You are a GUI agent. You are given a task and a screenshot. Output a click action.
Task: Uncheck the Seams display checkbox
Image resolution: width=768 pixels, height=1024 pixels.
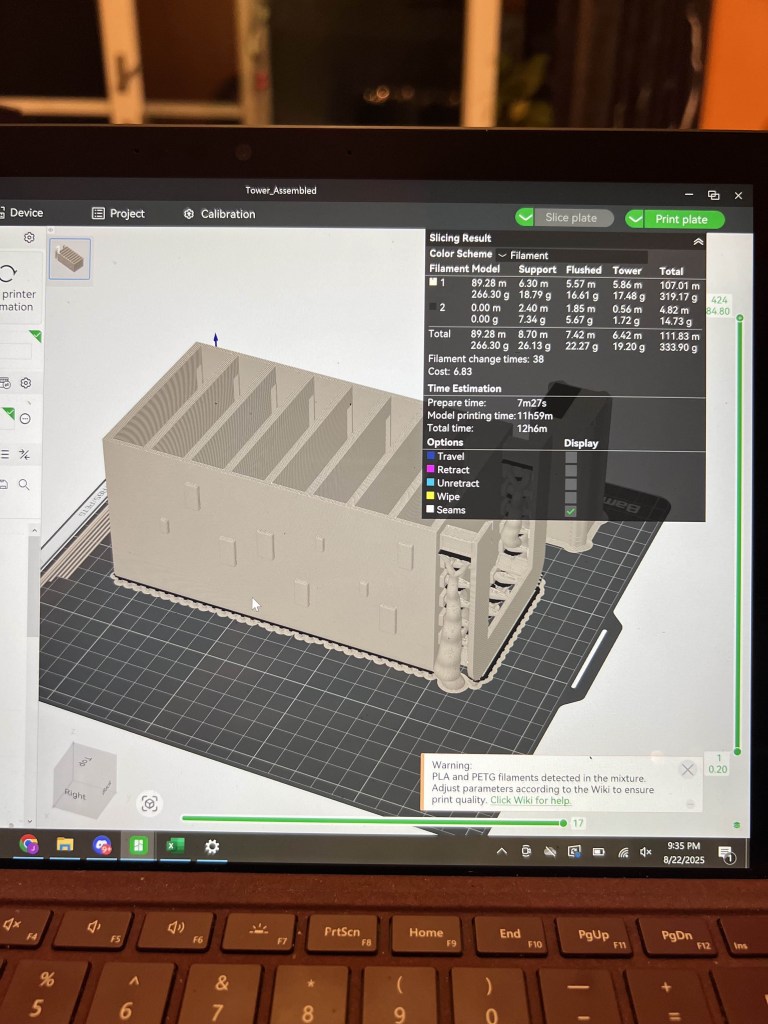click(571, 511)
